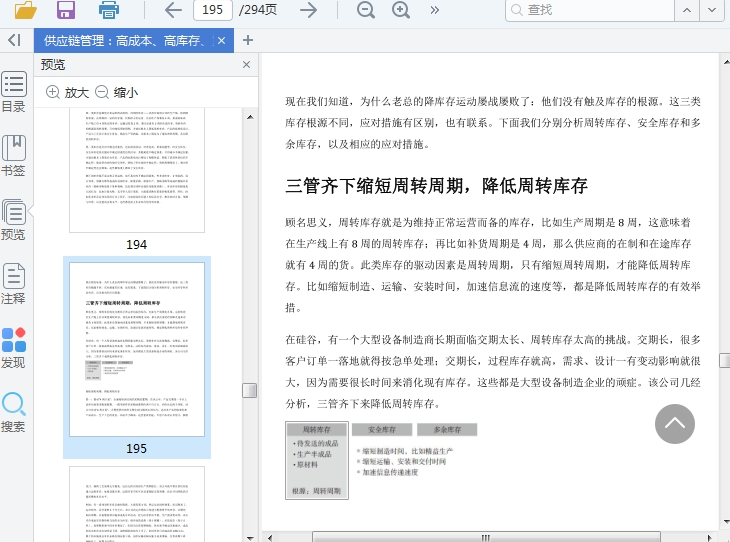This screenshot has height=542, width=730.
Task: Edit the page number field showing 195
Action: (x=212, y=10)
